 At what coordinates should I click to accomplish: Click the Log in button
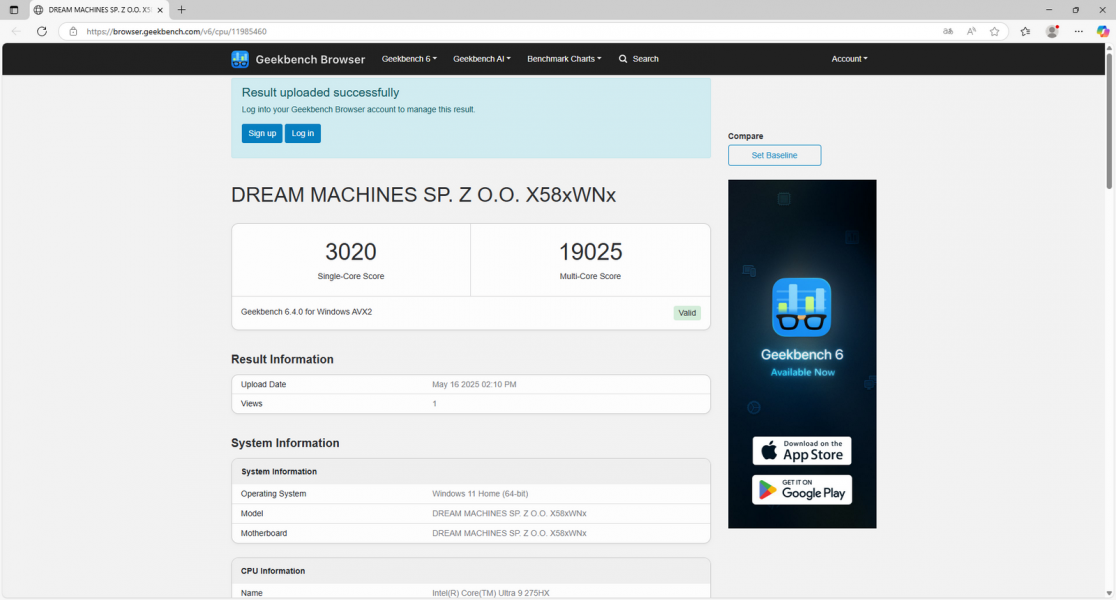click(x=302, y=133)
